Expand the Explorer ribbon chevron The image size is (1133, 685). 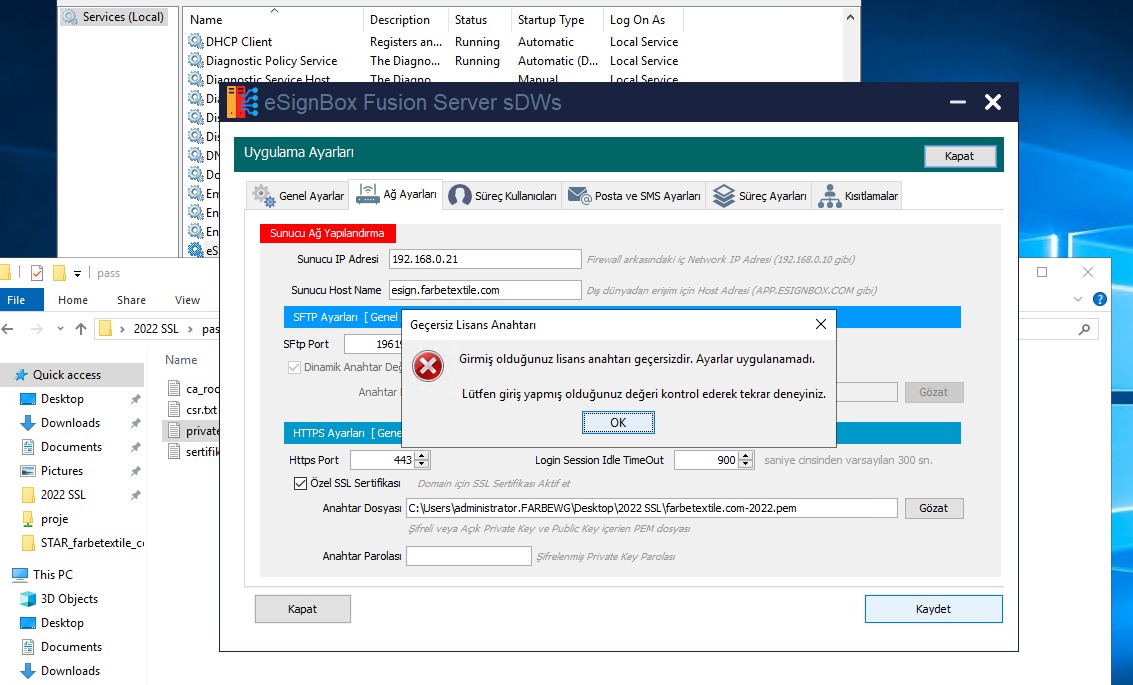point(1077,299)
